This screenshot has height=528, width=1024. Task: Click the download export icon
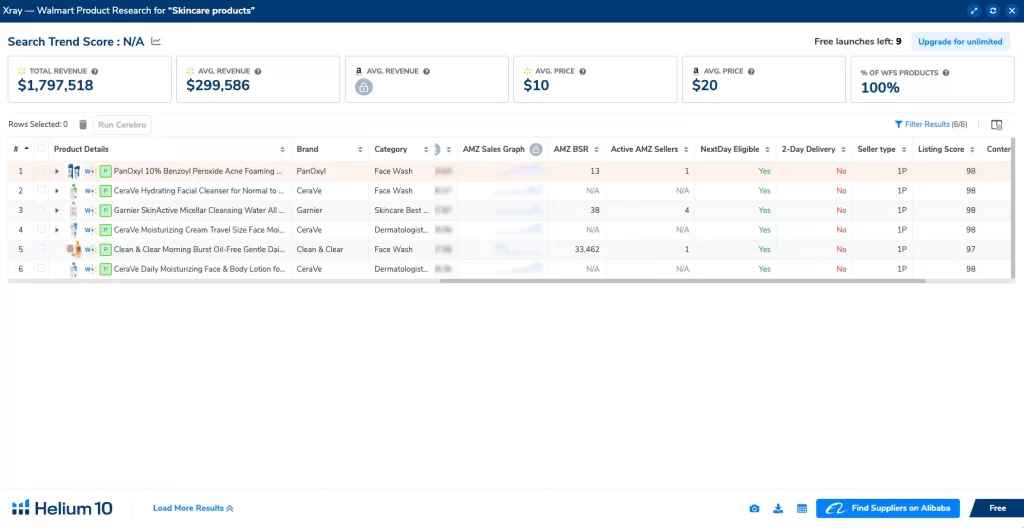point(778,508)
